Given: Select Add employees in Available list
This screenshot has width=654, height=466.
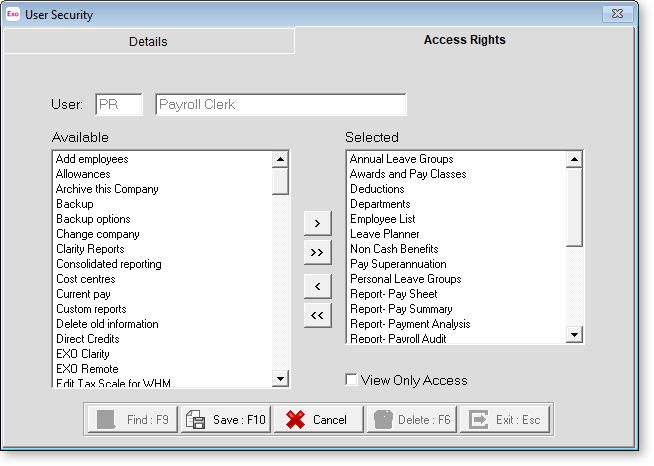Looking at the screenshot, I should (x=92, y=159).
